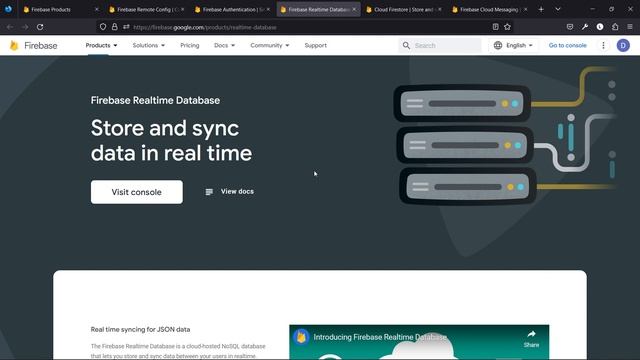Click the globe language icon
The width and height of the screenshot is (640, 360).
(x=498, y=45)
